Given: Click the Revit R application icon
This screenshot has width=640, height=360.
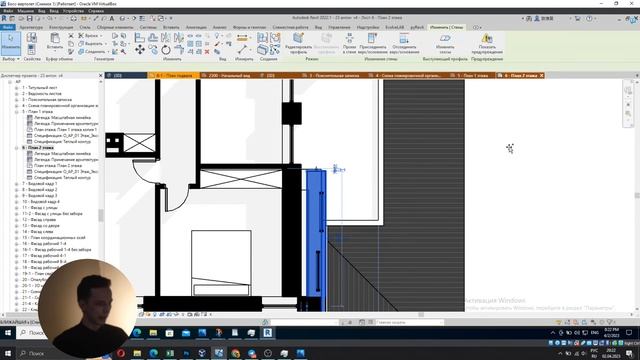Looking at the screenshot, I should pos(4,18).
